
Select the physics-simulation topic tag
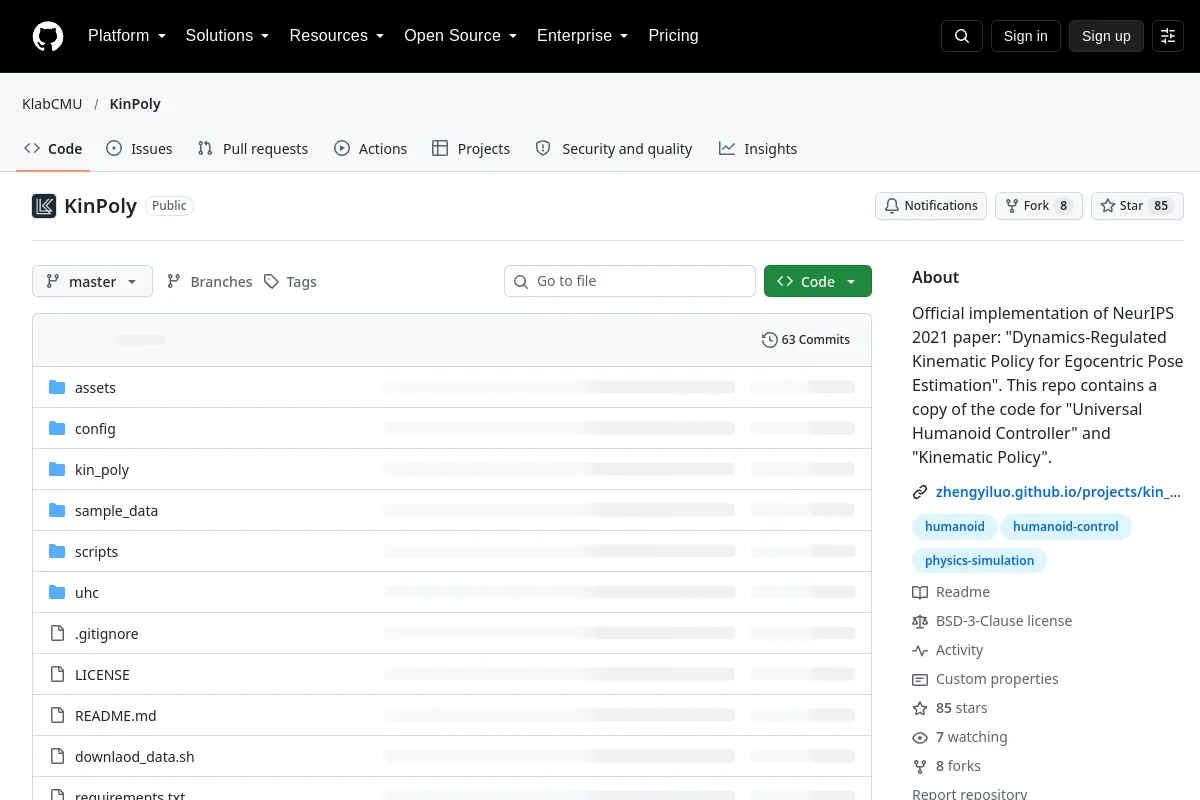tap(979, 560)
